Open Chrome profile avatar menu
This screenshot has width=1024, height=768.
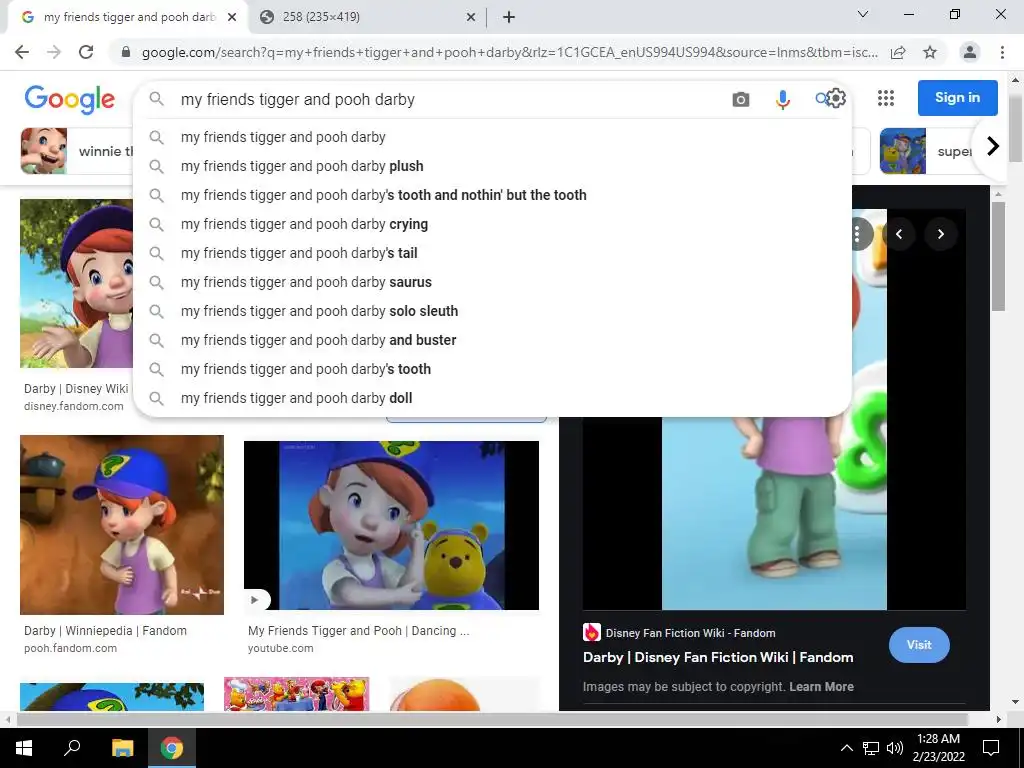tap(970, 52)
